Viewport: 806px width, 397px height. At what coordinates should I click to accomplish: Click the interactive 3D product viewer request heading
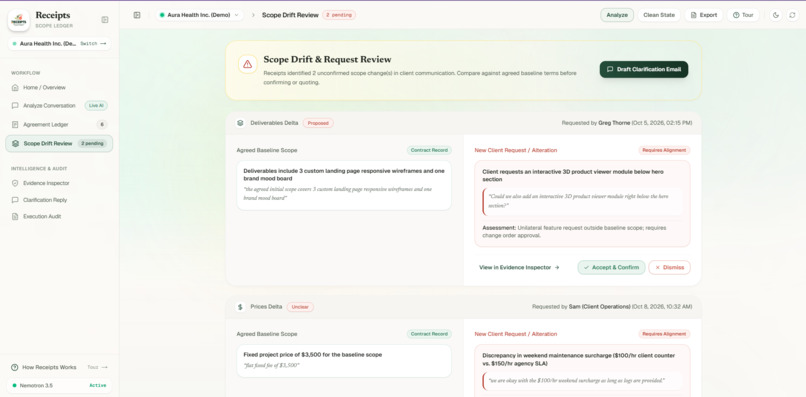573,175
